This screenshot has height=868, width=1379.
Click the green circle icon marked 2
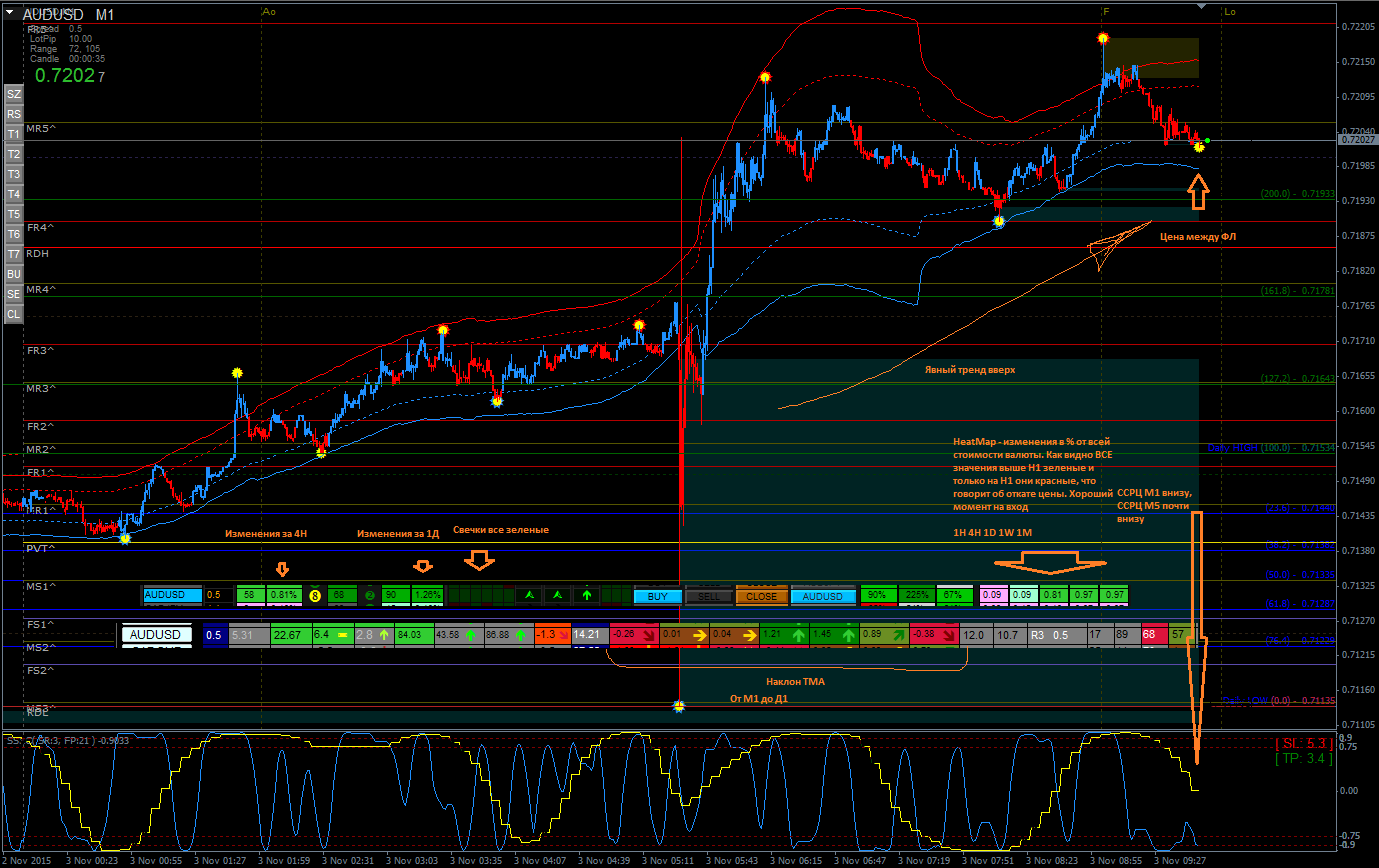(370, 596)
